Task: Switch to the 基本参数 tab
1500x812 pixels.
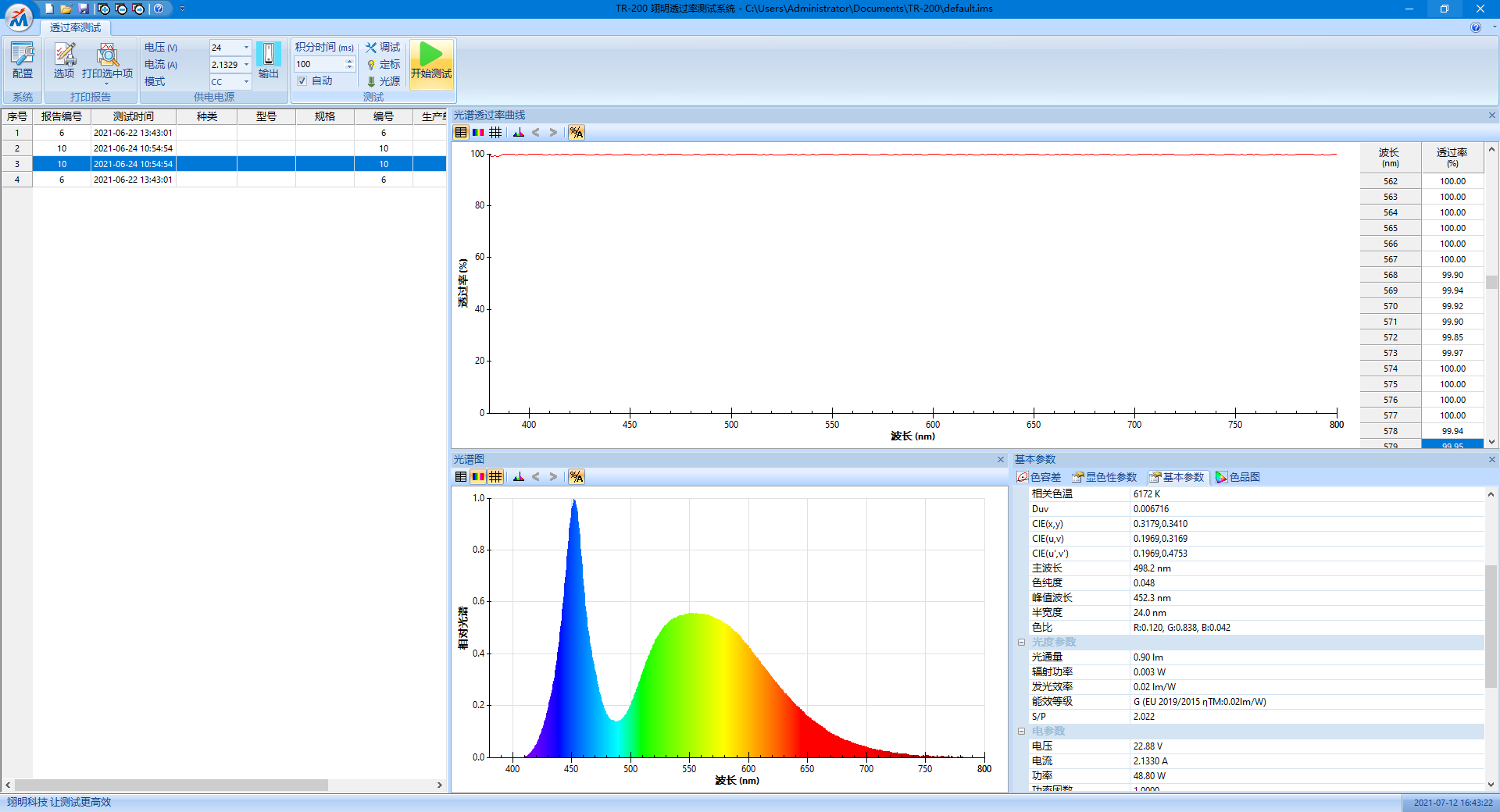Action: [x=1177, y=477]
